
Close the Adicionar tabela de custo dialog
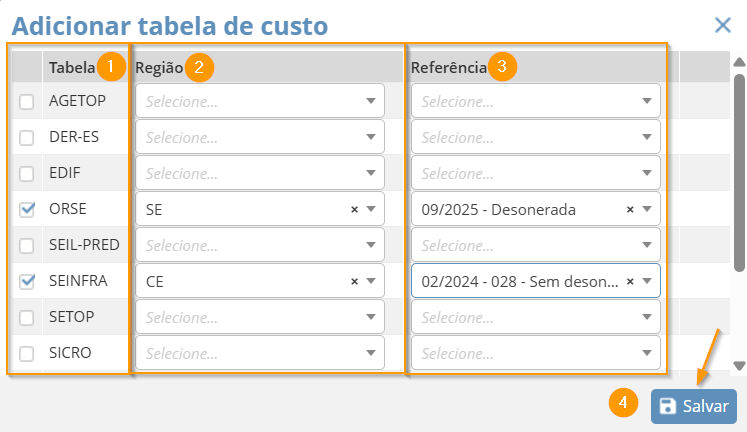(x=722, y=26)
